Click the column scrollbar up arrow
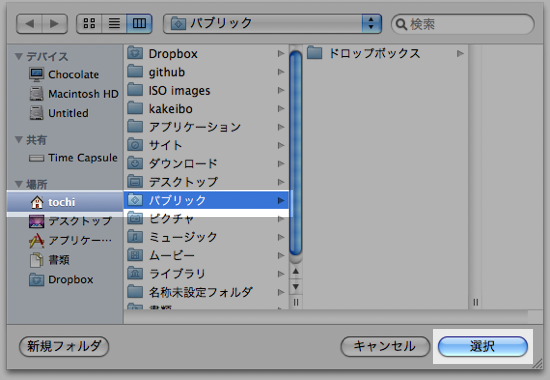This screenshot has width=550, height=380. click(296, 271)
